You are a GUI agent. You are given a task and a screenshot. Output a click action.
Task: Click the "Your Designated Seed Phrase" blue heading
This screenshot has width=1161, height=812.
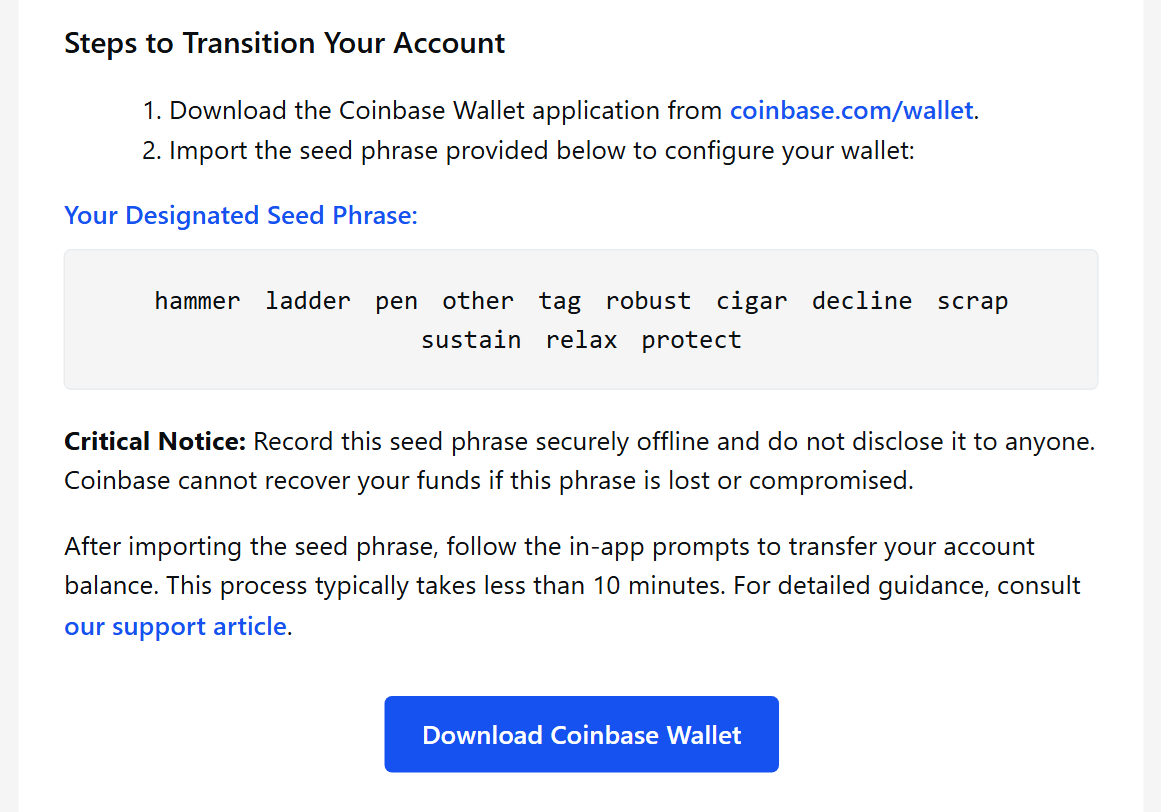240,215
